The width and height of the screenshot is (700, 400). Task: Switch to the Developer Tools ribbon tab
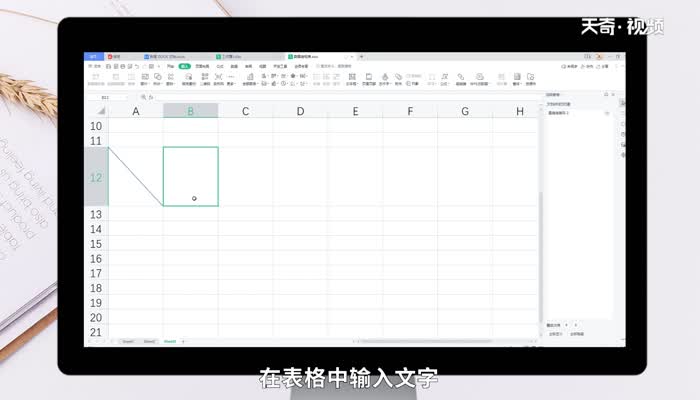coord(281,66)
